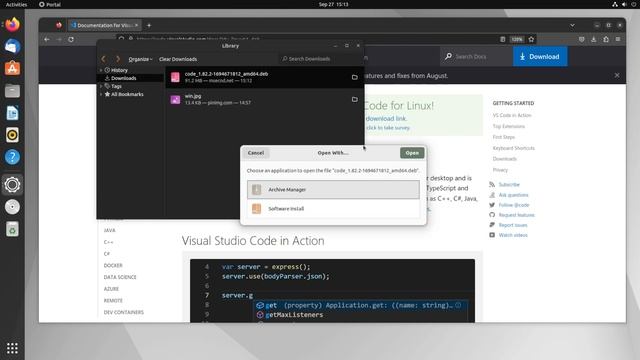Launch LibreOffice Writer from the dock
Image resolution: width=640 pixels, height=360 pixels.
point(12,113)
